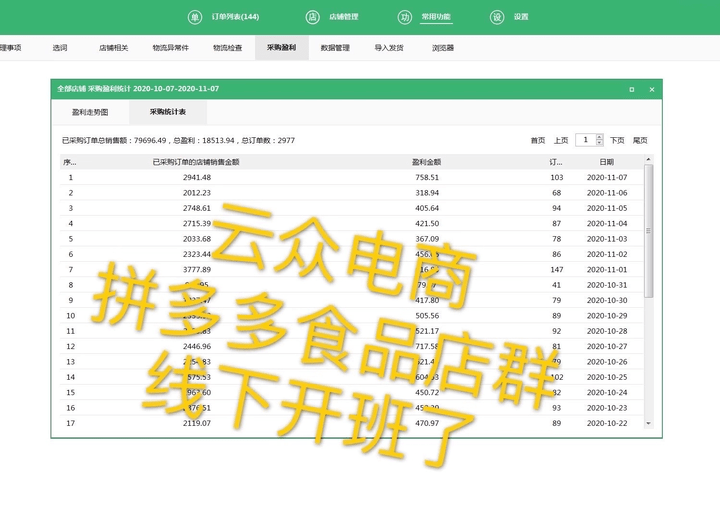
Task: Decrement page number with down arrow
Action: [x=599, y=143]
